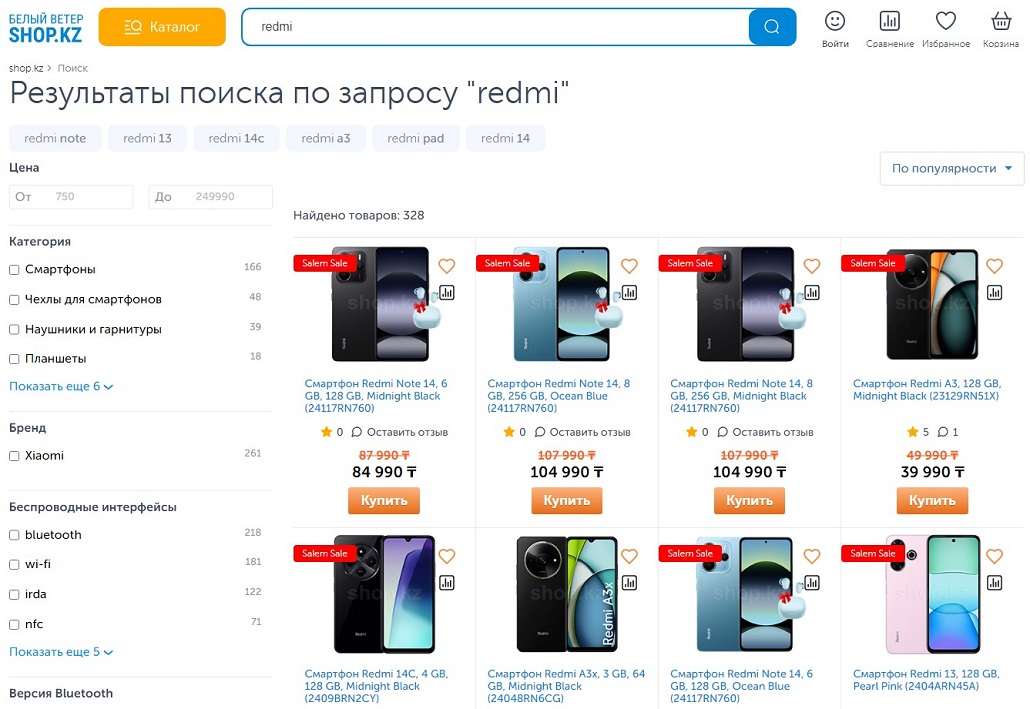Click the search magnifier button
1030x709 pixels.
[x=771, y=27]
